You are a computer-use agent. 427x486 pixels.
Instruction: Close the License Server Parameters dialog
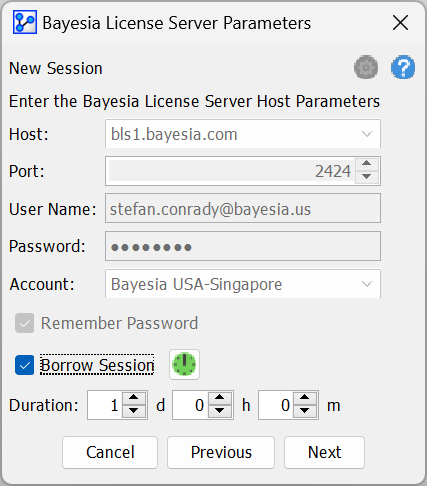400,23
